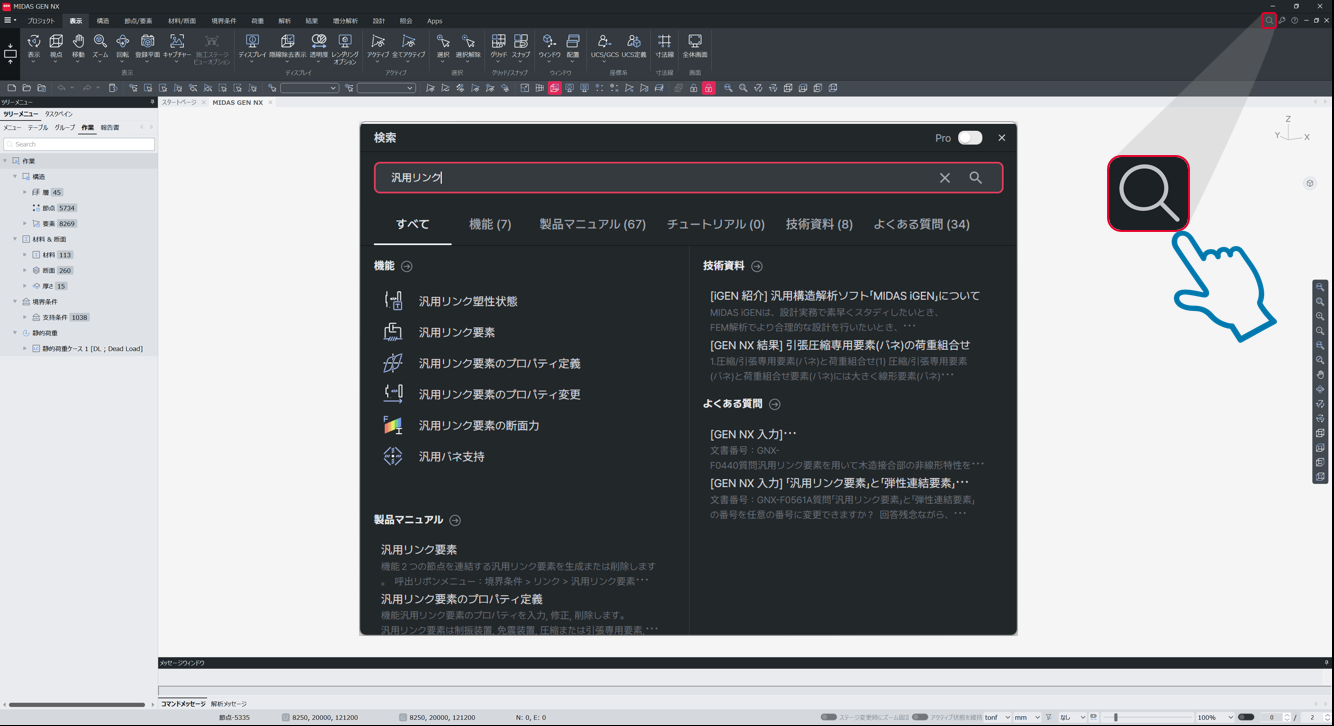The height and width of the screenshot is (726, 1334).
Task: Switch to 技術資料 (8) tab
Action: coord(819,224)
